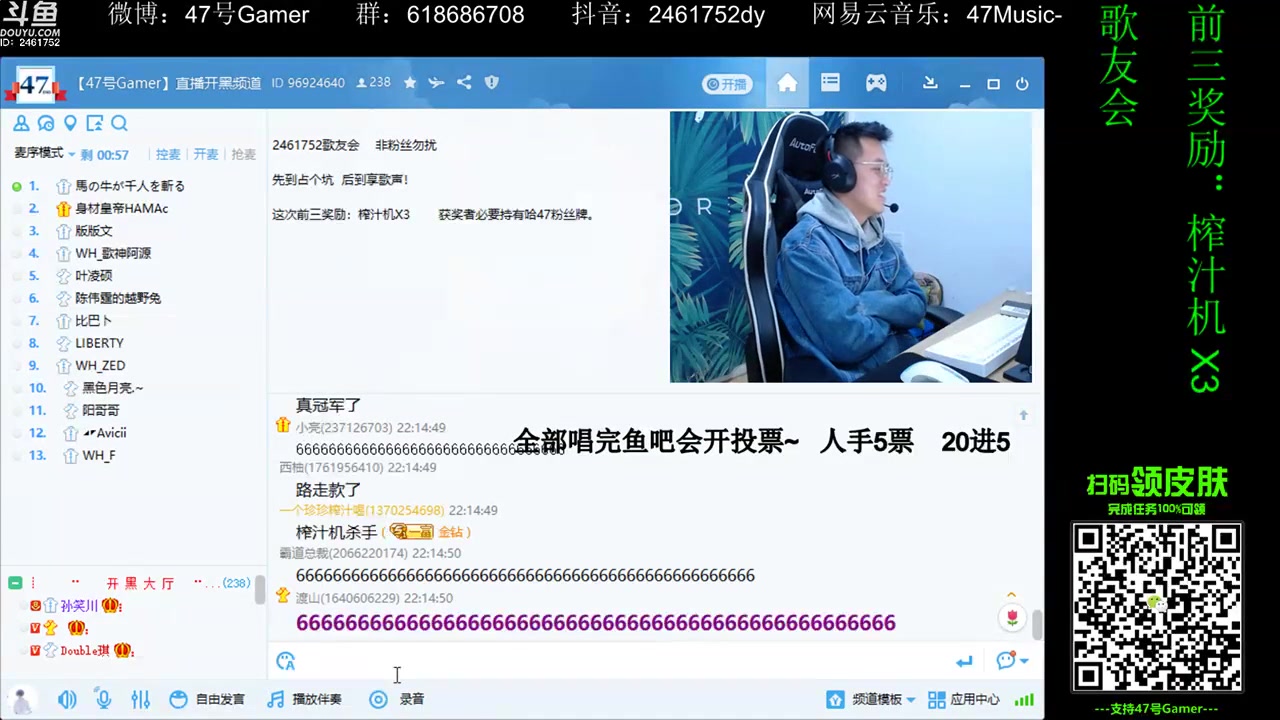
Task: Click the contacts person icon above mic list
Action: click(21, 124)
